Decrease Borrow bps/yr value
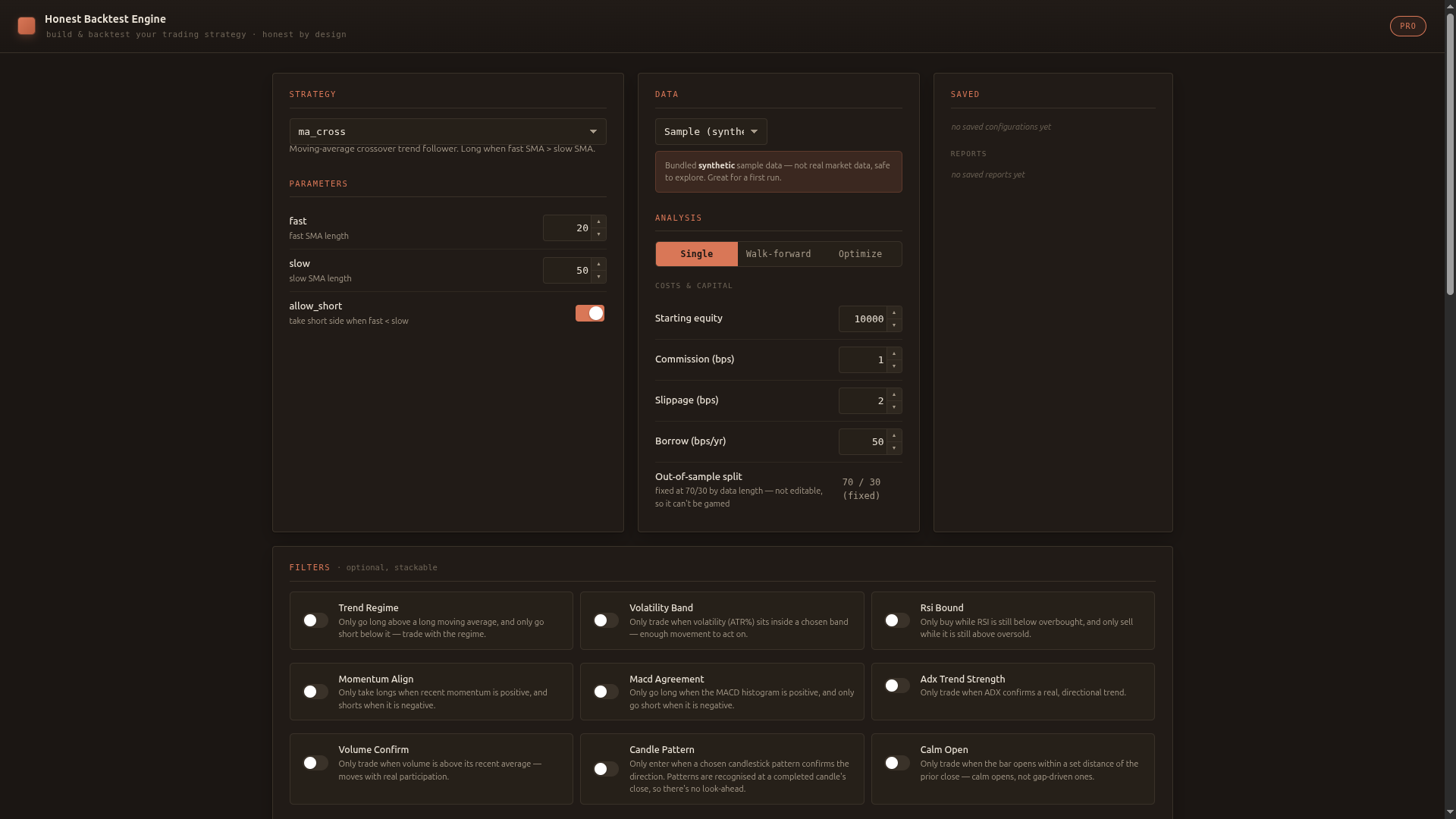Image resolution: width=1456 pixels, height=819 pixels. click(894, 448)
